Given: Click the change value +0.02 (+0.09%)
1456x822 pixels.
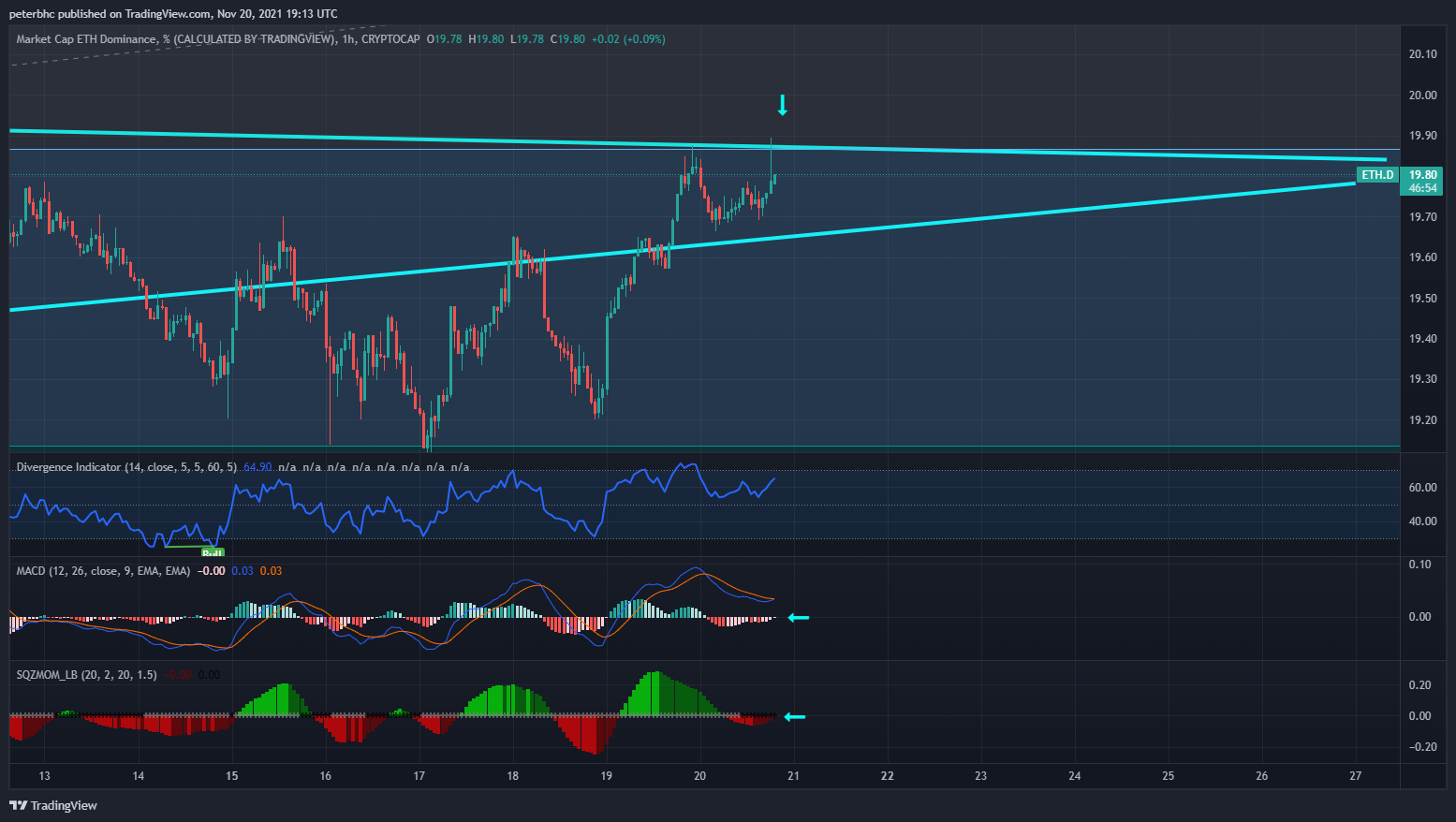Looking at the screenshot, I should (x=628, y=39).
